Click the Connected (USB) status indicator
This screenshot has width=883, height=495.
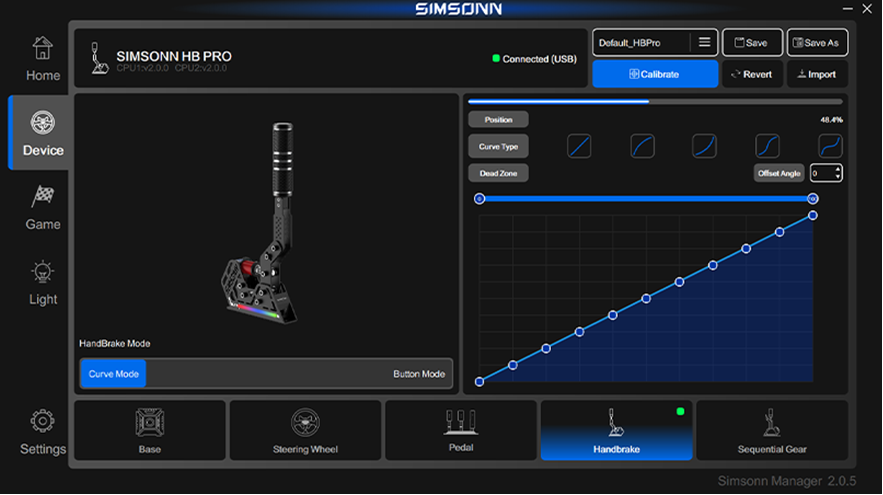coord(534,59)
